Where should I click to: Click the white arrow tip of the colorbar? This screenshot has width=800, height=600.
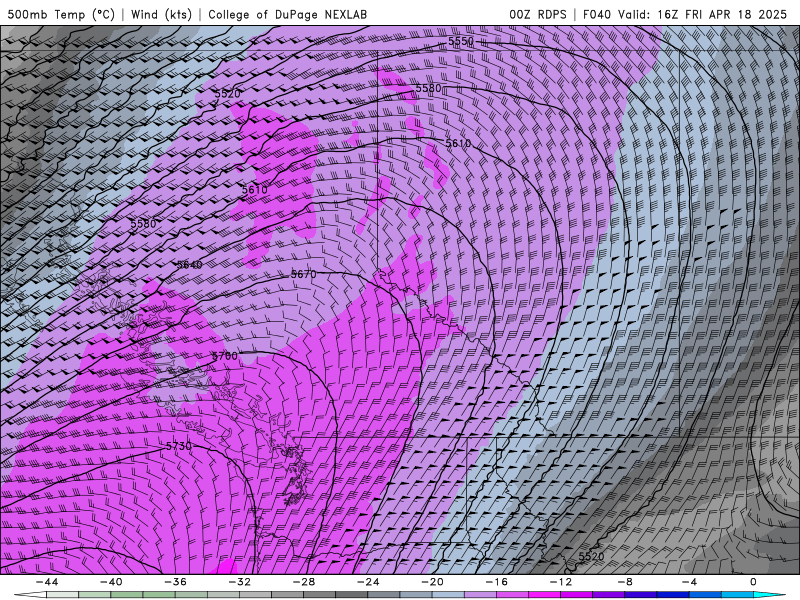click(x=30, y=595)
